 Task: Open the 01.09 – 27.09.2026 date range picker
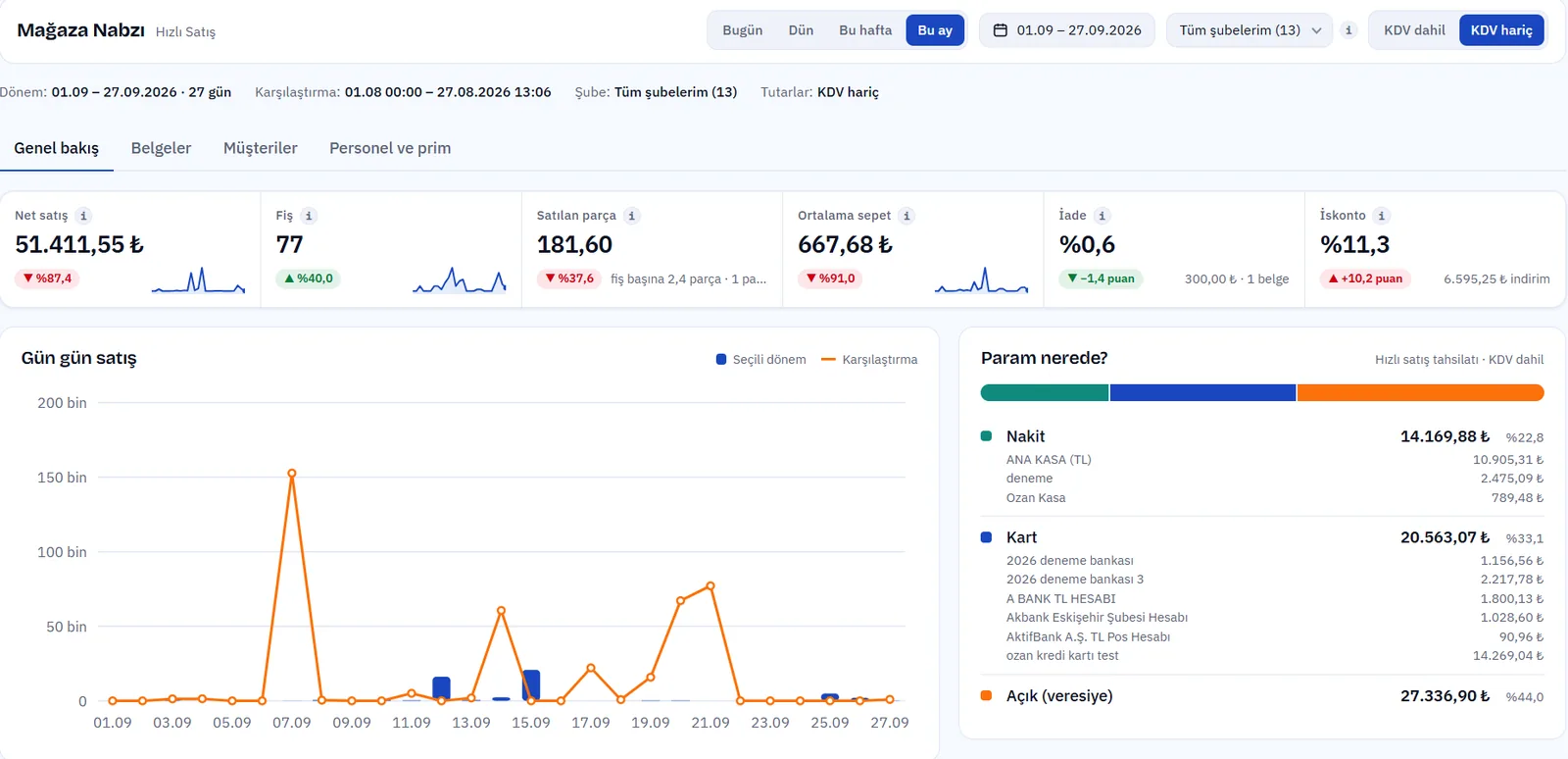pyautogui.click(x=1067, y=30)
